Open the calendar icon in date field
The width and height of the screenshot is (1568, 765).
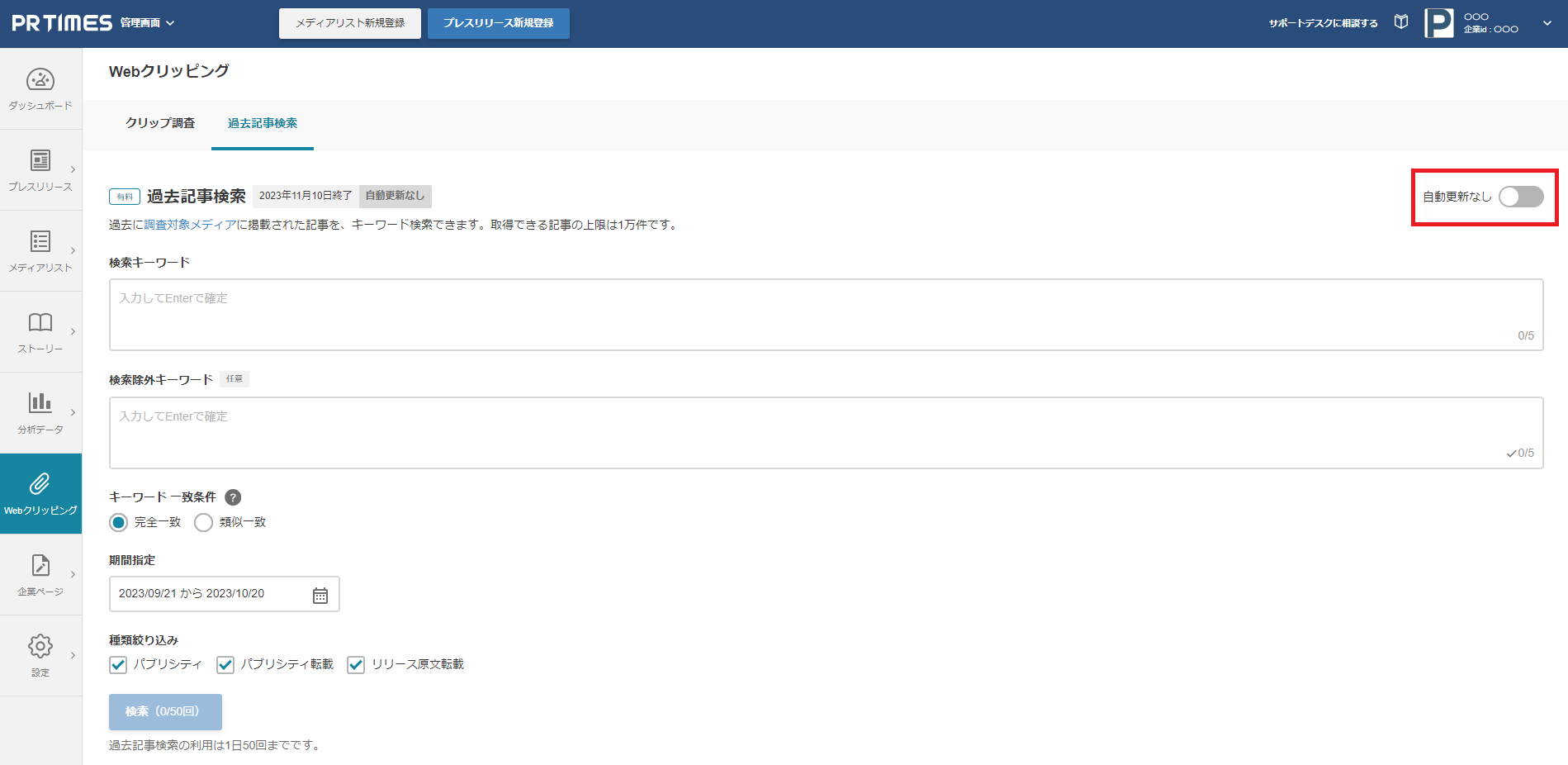(x=320, y=595)
